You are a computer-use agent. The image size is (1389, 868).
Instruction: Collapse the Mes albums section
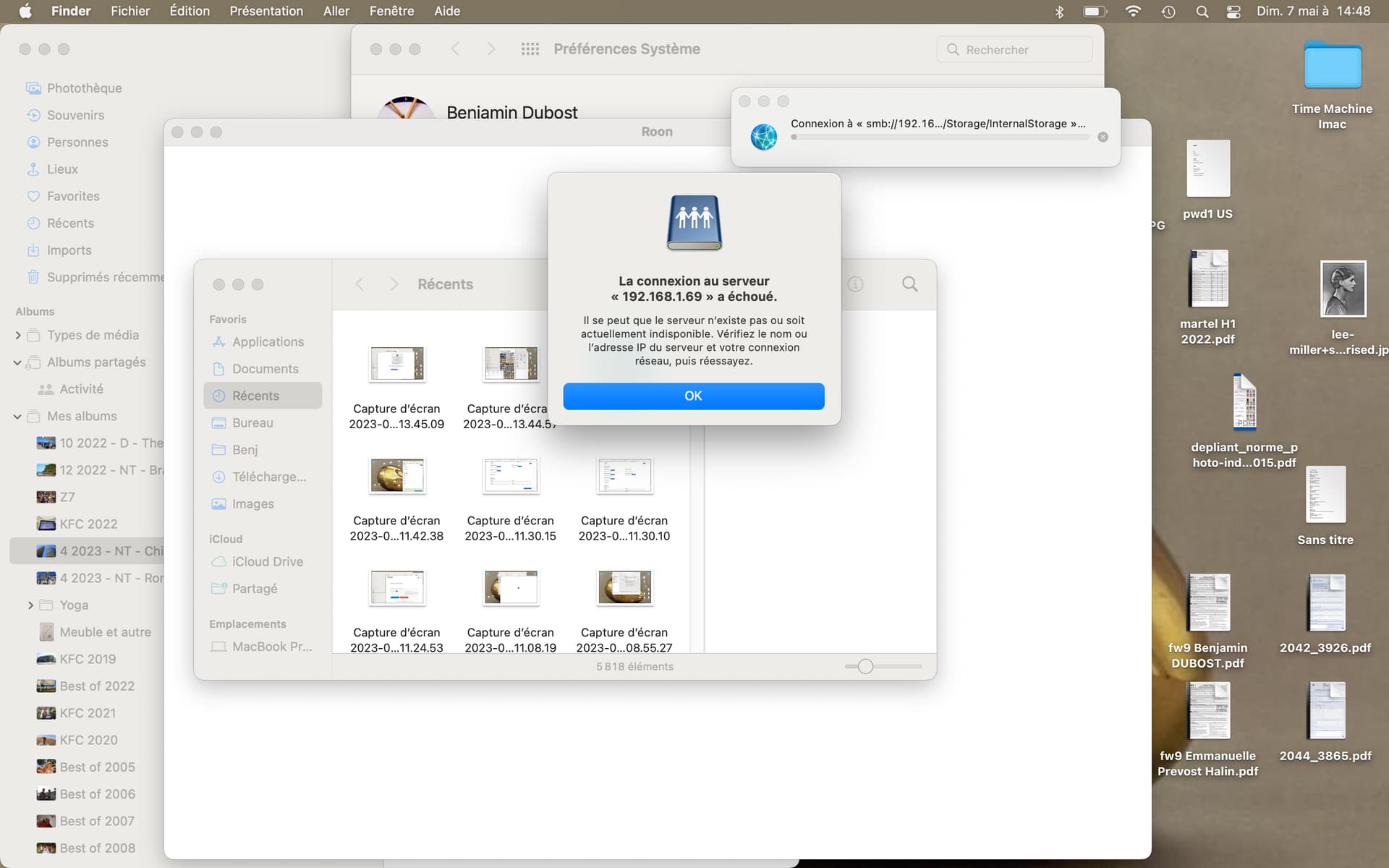click(17, 417)
